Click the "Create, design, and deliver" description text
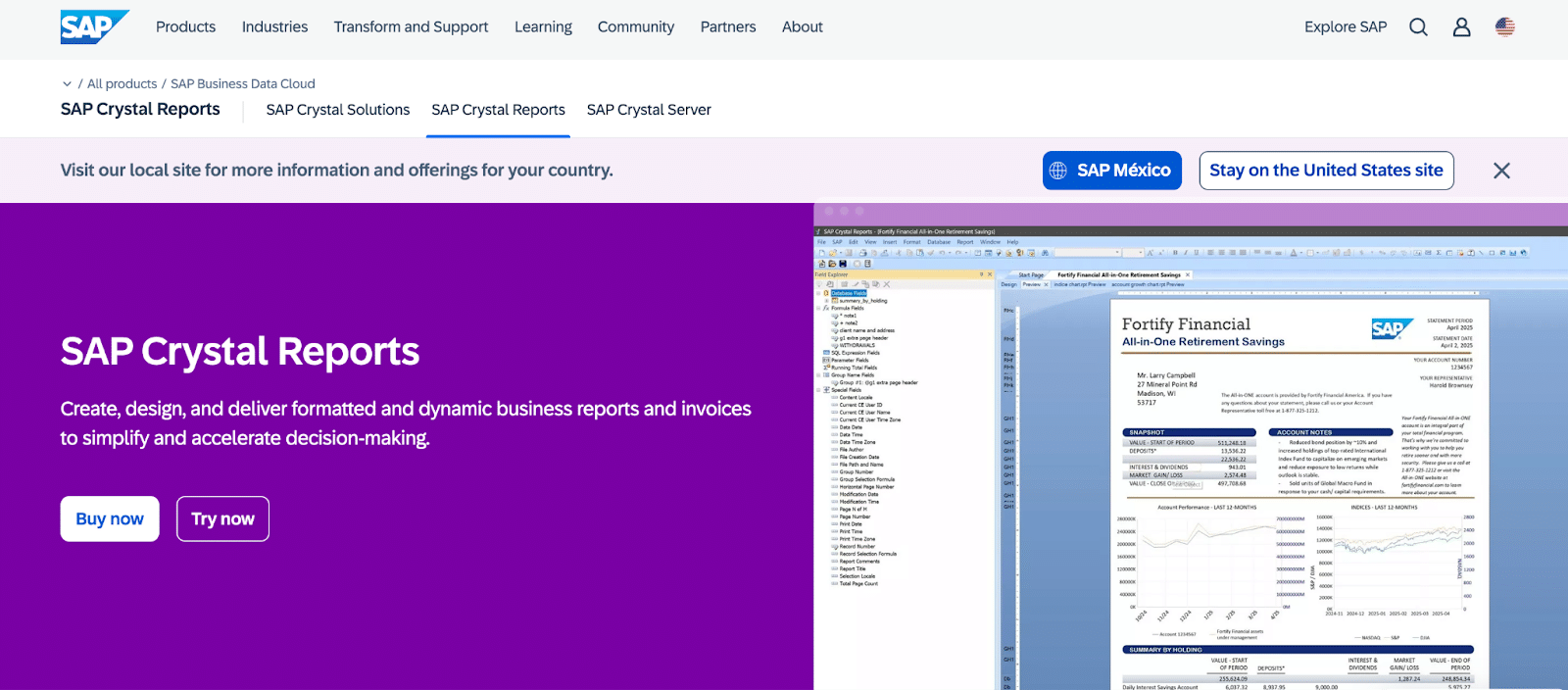1568x690 pixels. click(x=406, y=423)
